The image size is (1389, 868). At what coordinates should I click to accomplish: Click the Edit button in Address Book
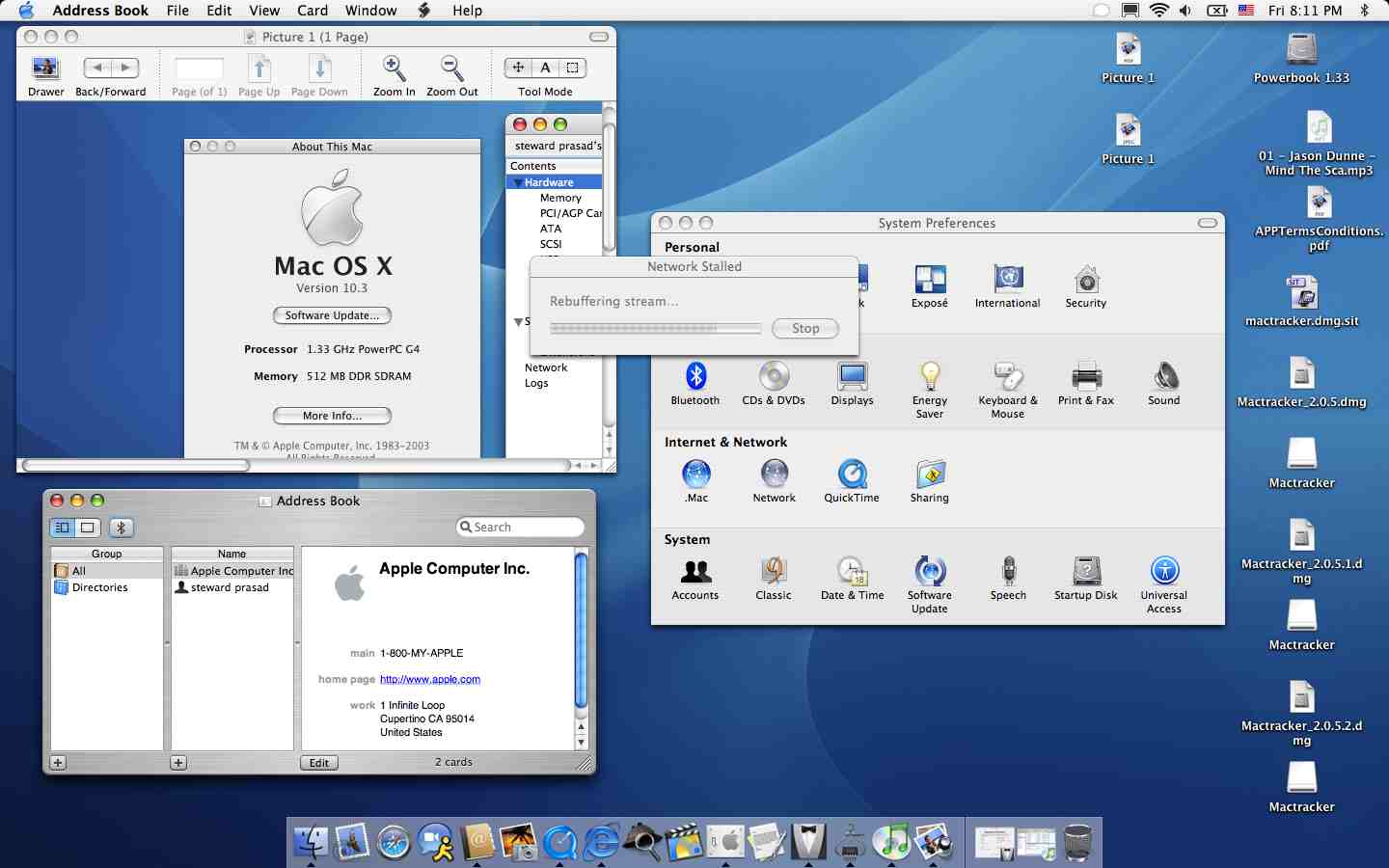click(x=319, y=763)
